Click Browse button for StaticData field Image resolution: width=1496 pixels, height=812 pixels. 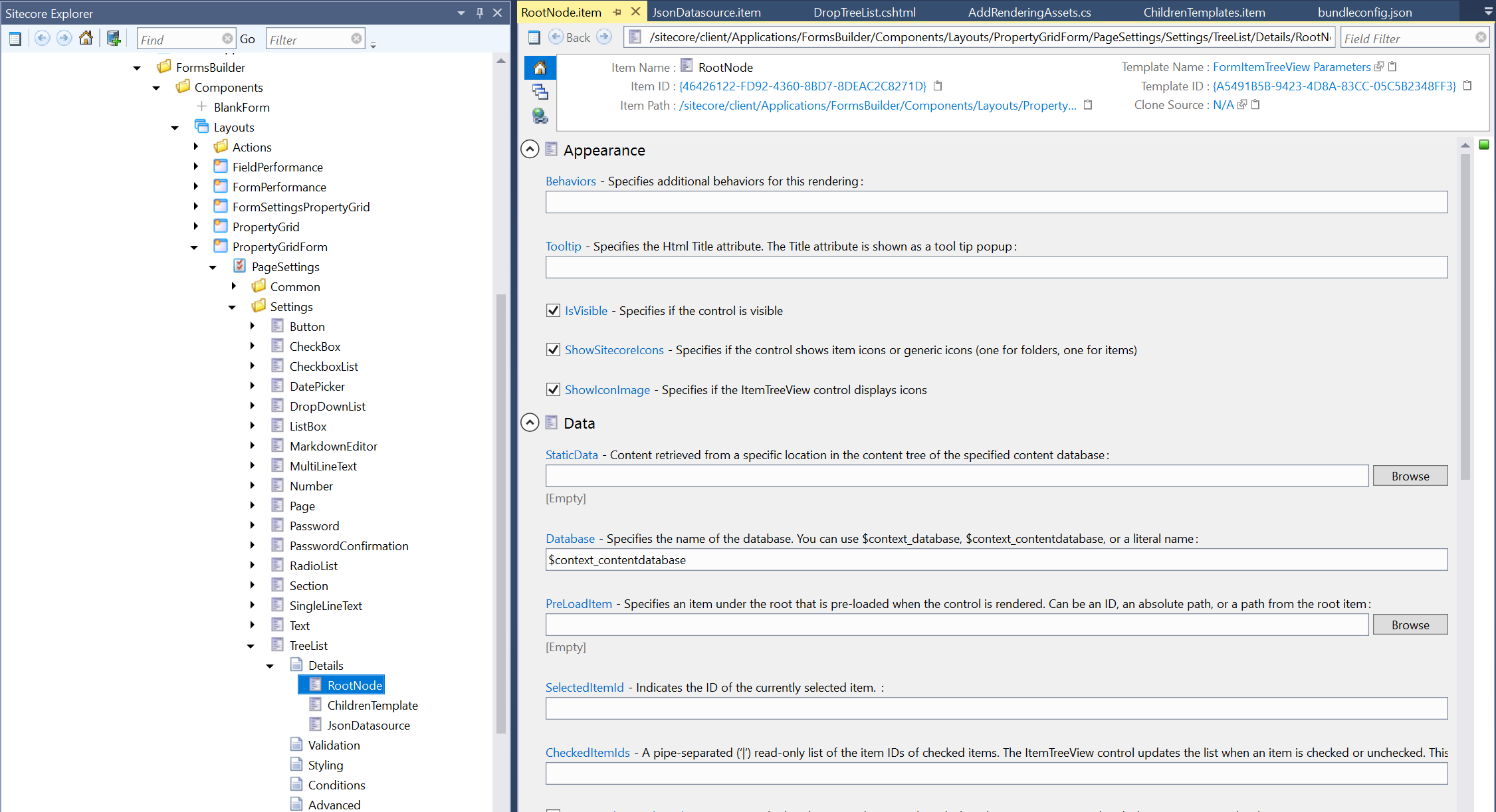click(1410, 476)
